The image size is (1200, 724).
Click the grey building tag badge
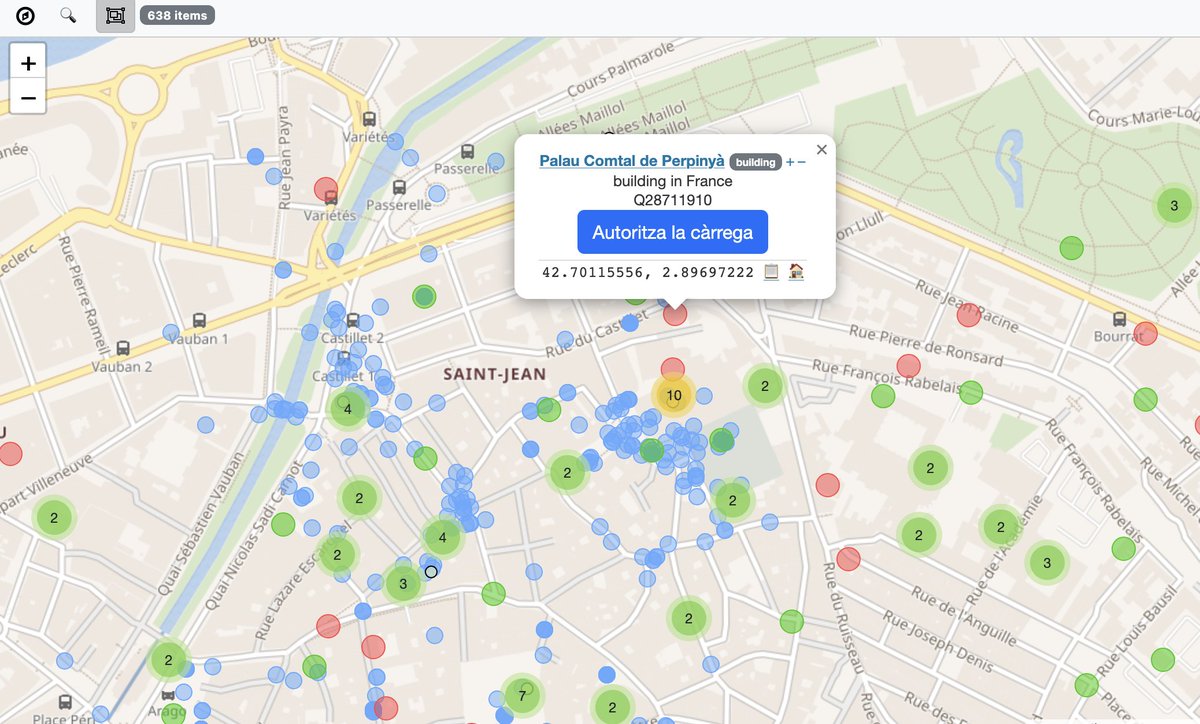(x=756, y=162)
